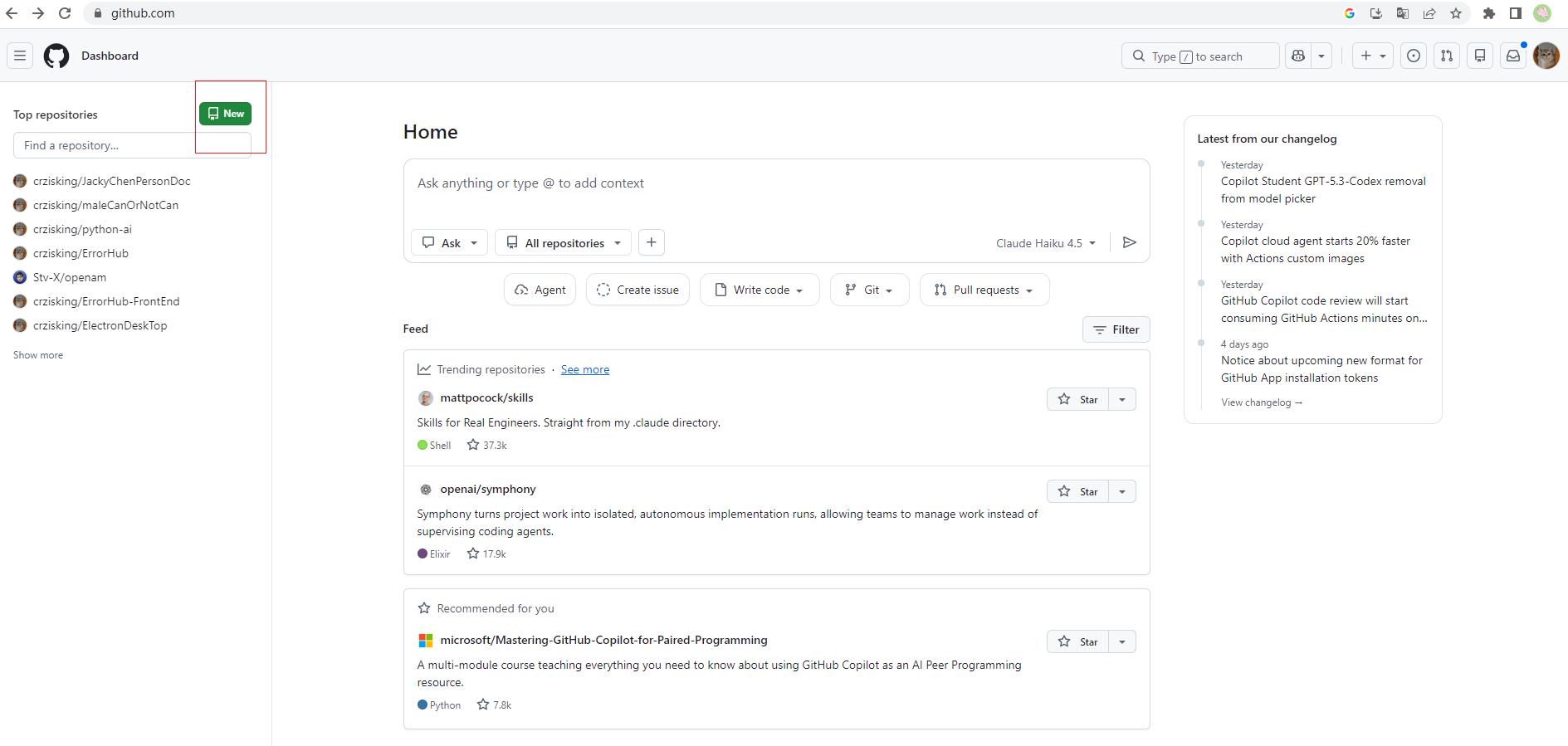1568x746 pixels.
Task: Expand star list dropdown for microsoft repository
Action: [x=1122, y=641]
